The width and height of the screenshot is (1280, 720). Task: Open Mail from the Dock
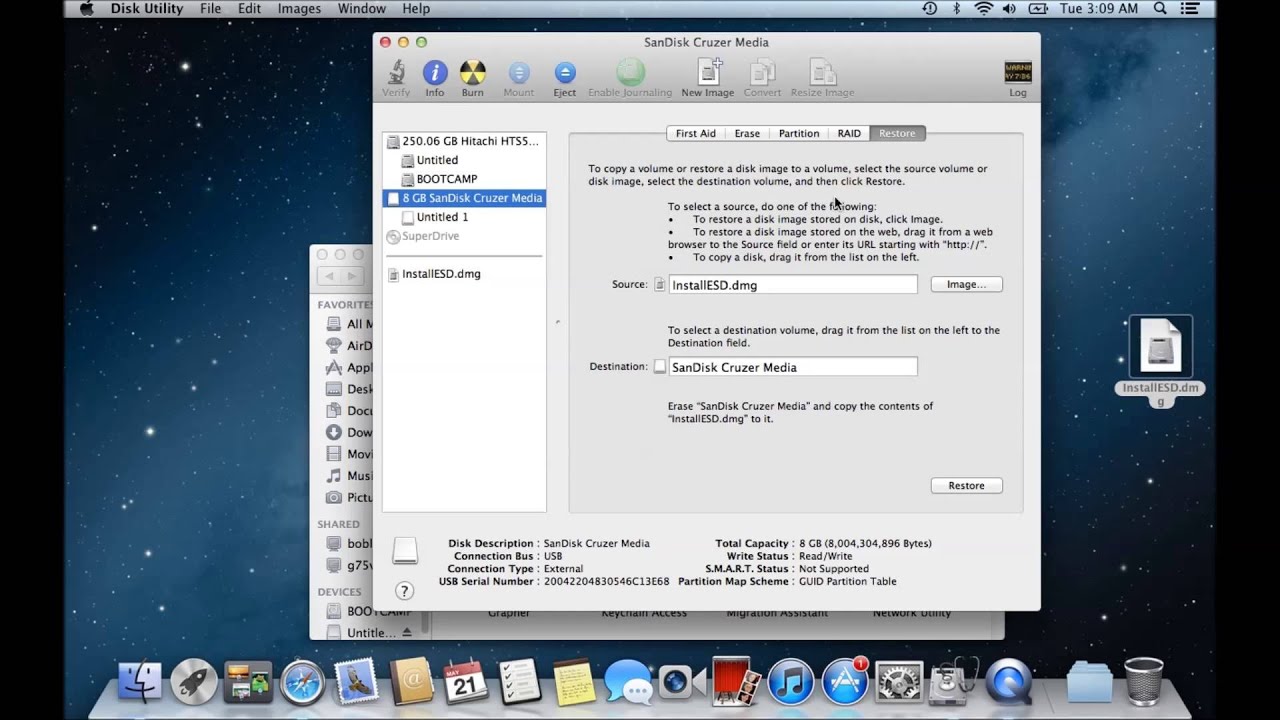coord(356,682)
